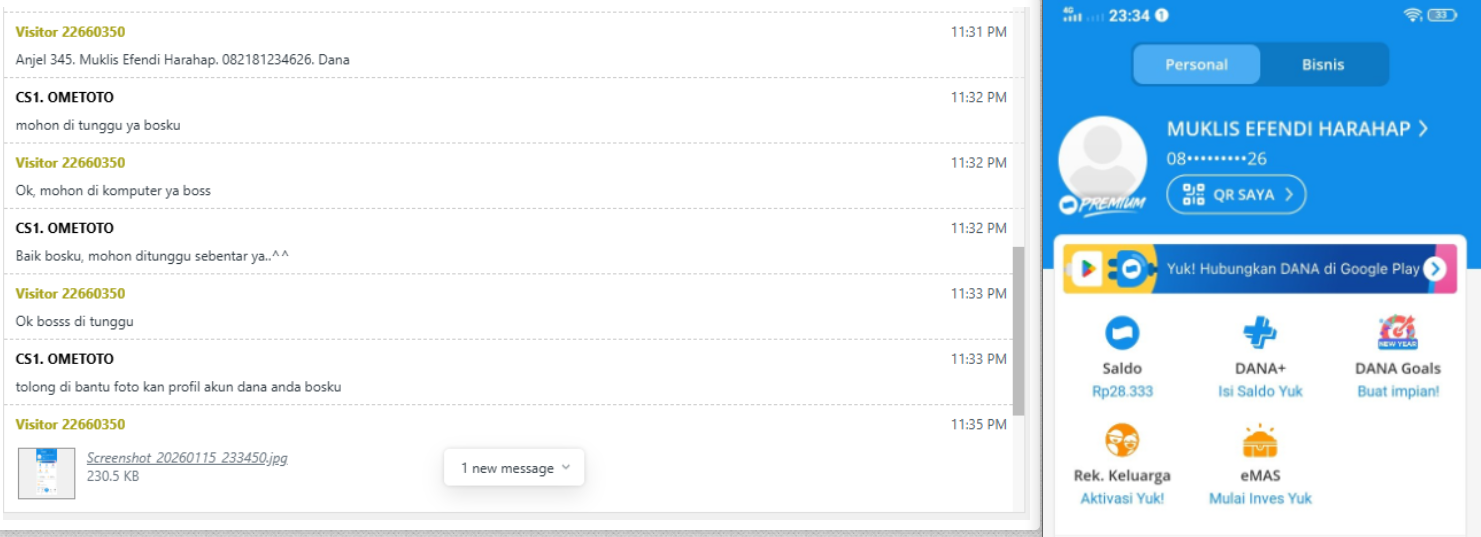Click the Google Play icon in banner
This screenshot has height=537, width=1481.
[1087, 268]
